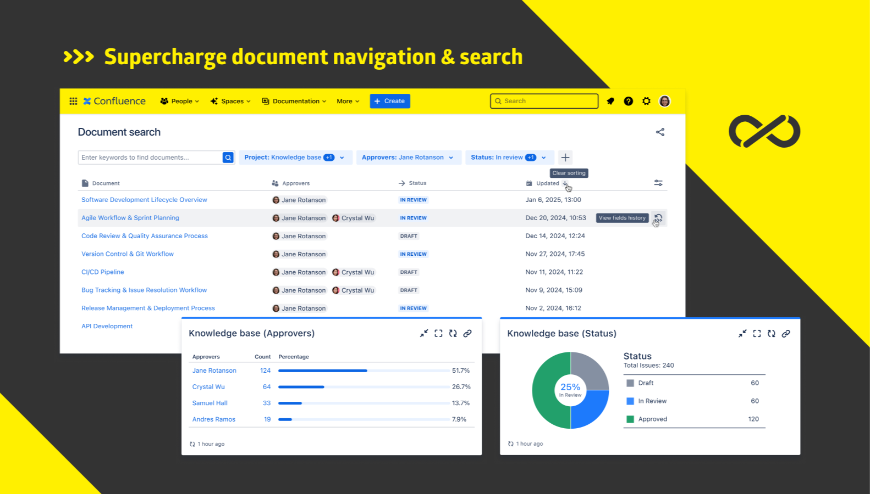Viewport: 870px width, 494px height.
Task: Copy link of Knowledge base (Status) gadget
Action: [x=786, y=334]
